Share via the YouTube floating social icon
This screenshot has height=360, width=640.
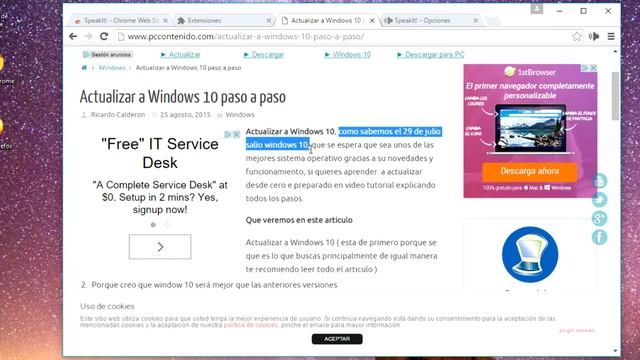(x=600, y=181)
